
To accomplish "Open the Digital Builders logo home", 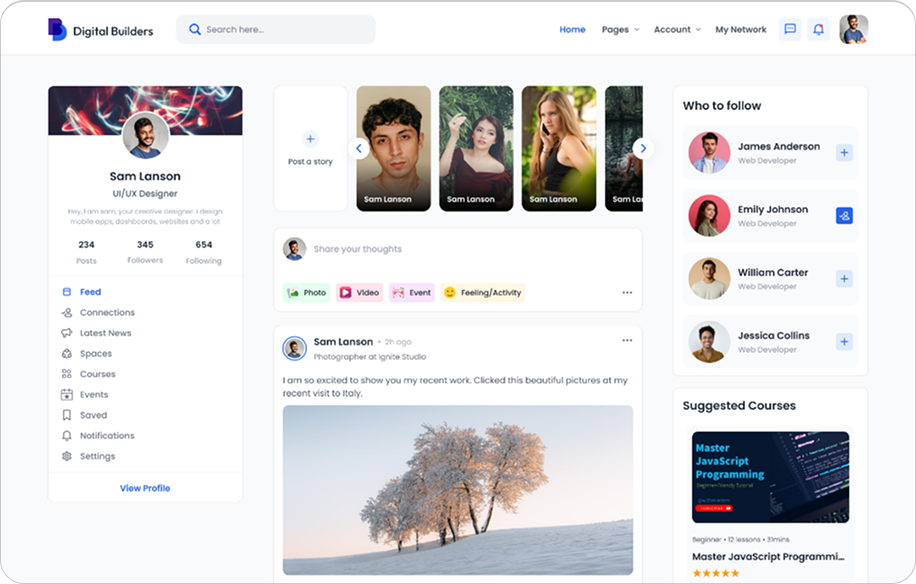I will [x=100, y=30].
